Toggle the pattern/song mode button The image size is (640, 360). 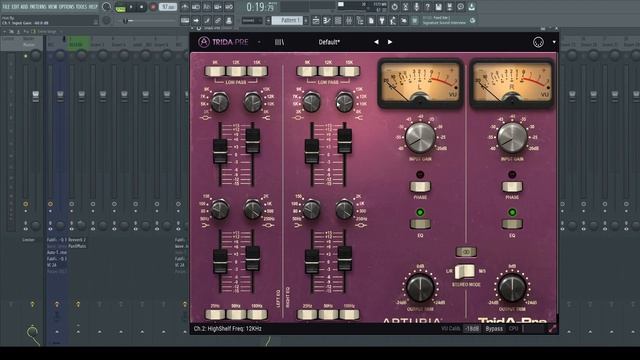[x=120, y=8]
